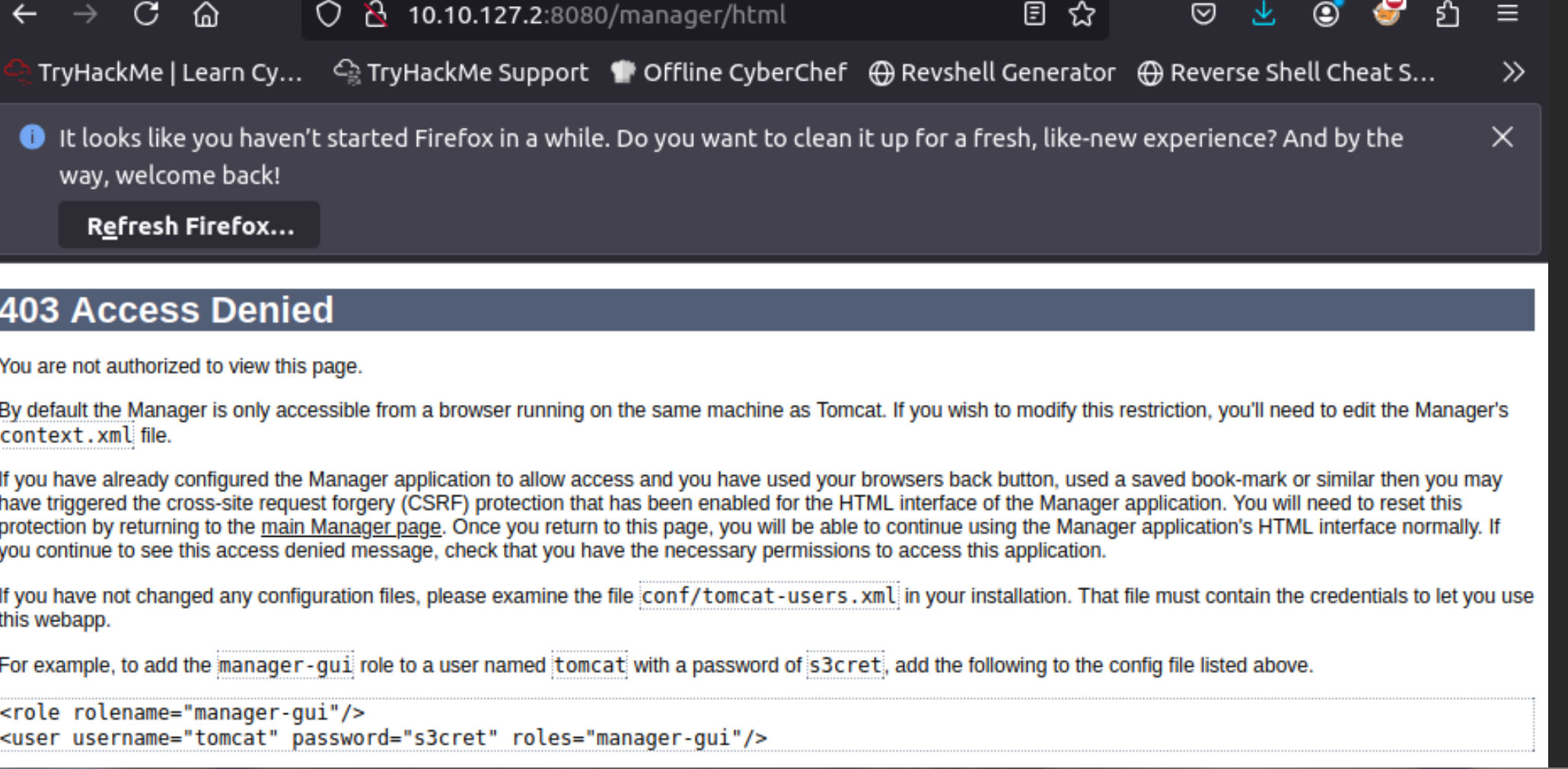Open the Firefox hamburger menu

click(x=1507, y=14)
